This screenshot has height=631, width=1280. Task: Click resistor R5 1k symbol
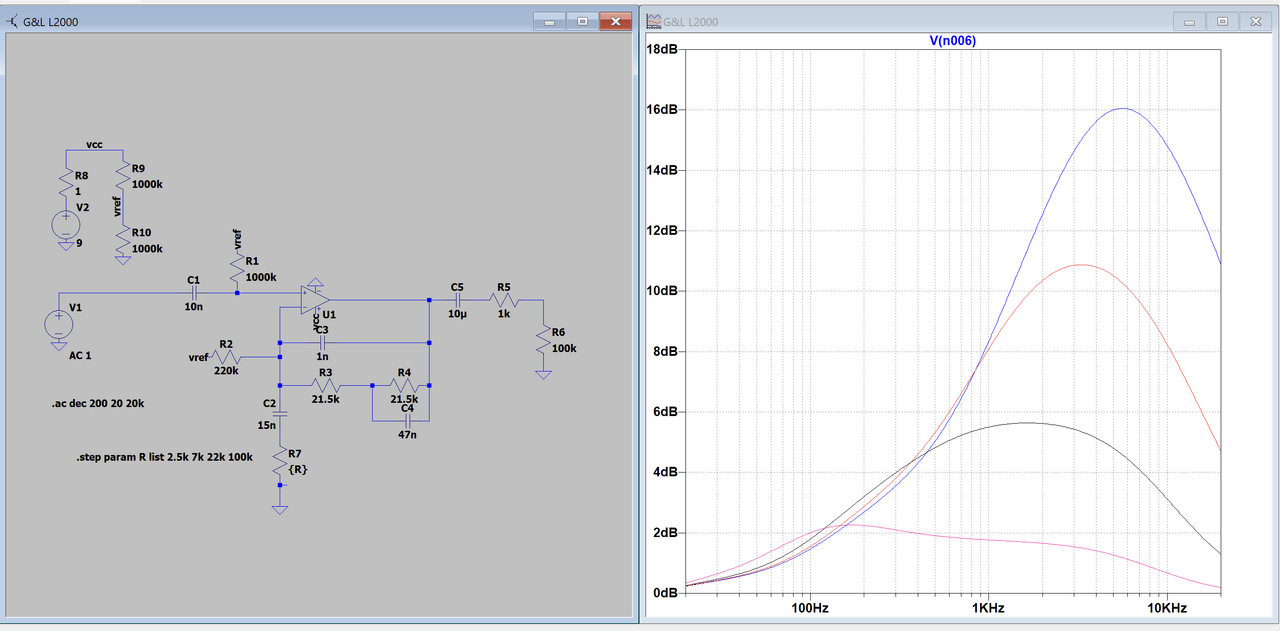505,299
